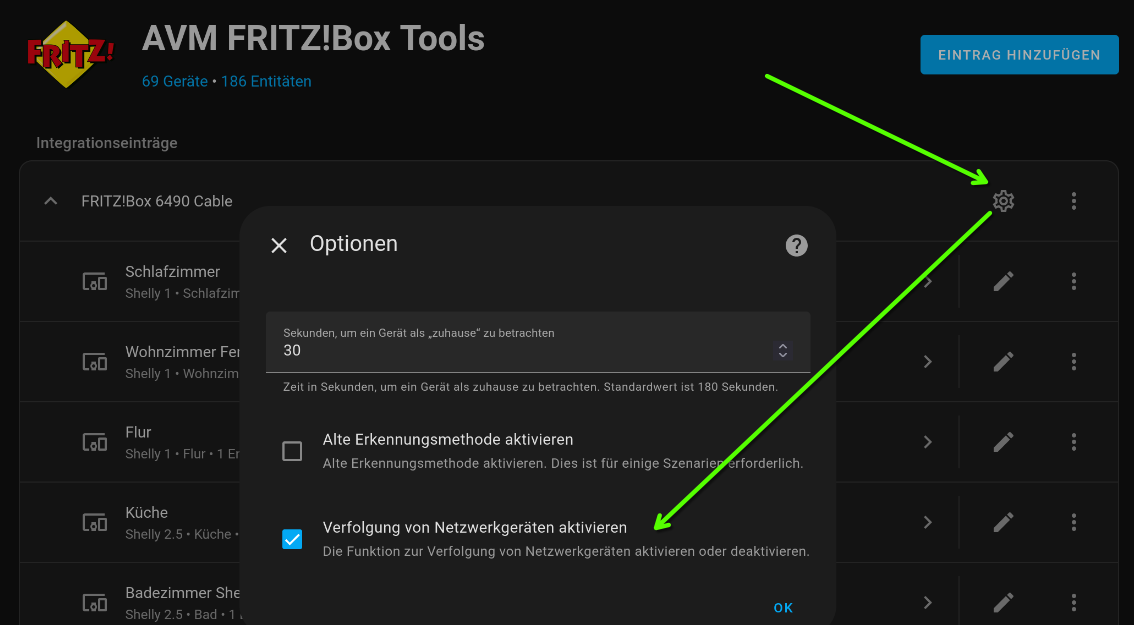Open three-dot menu for FRITZ!Box 6490 Cable
Image resolution: width=1134 pixels, height=625 pixels.
(1074, 201)
